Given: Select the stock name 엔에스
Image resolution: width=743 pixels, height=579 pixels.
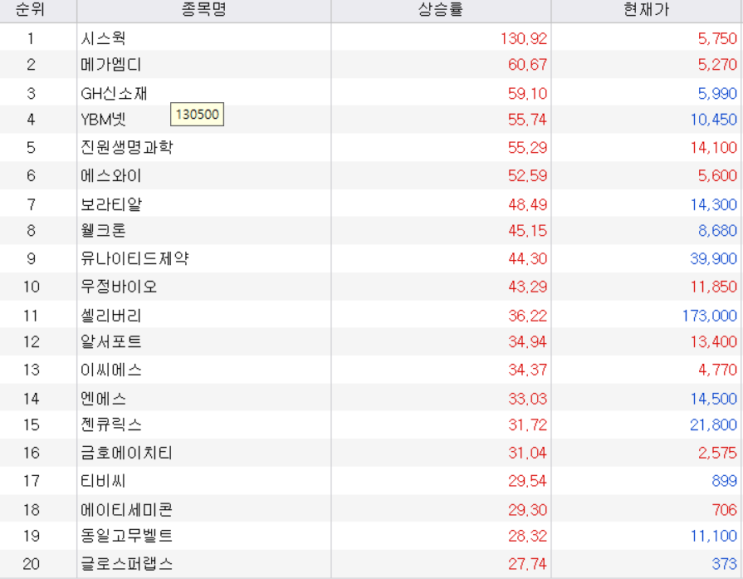Looking at the screenshot, I should point(103,398).
